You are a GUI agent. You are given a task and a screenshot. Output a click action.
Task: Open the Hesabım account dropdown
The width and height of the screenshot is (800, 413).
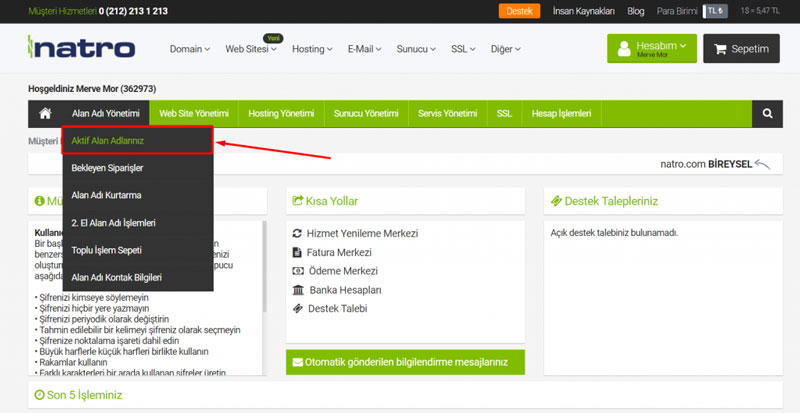pyautogui.click(x=652, y=48)
